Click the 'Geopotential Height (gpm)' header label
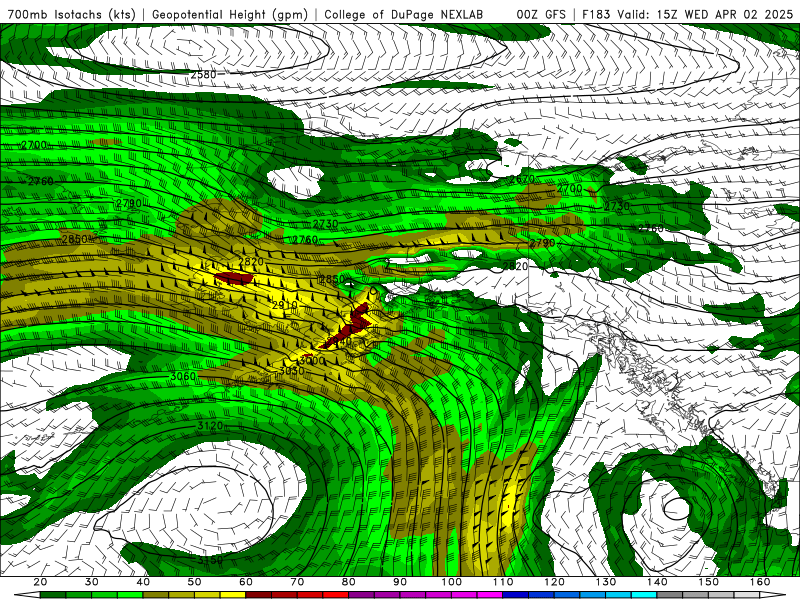800x600 pixels. tap(230, 15)
